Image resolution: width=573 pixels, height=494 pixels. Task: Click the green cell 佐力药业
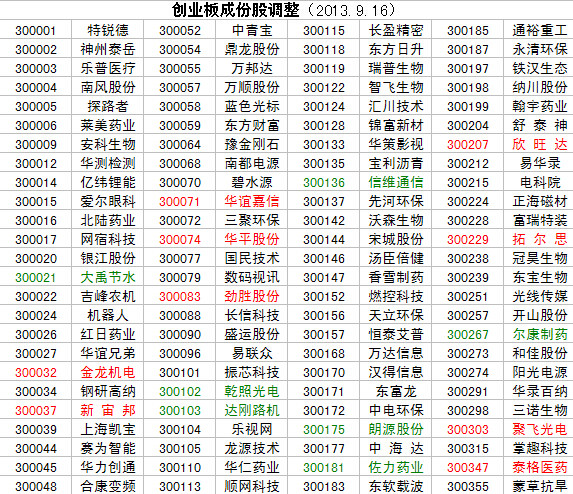click(396, 467)
